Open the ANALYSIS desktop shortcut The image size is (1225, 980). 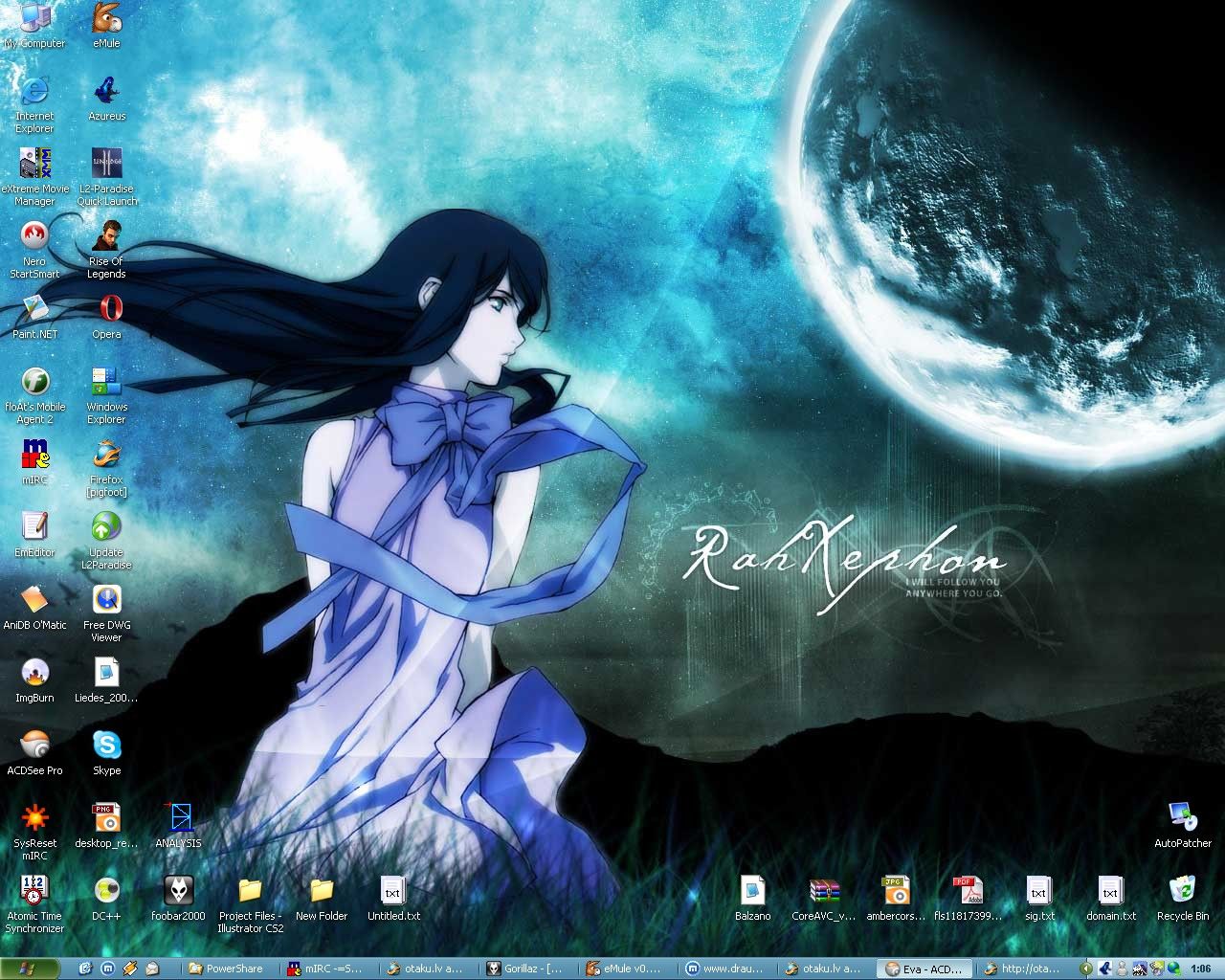[178, 826]
